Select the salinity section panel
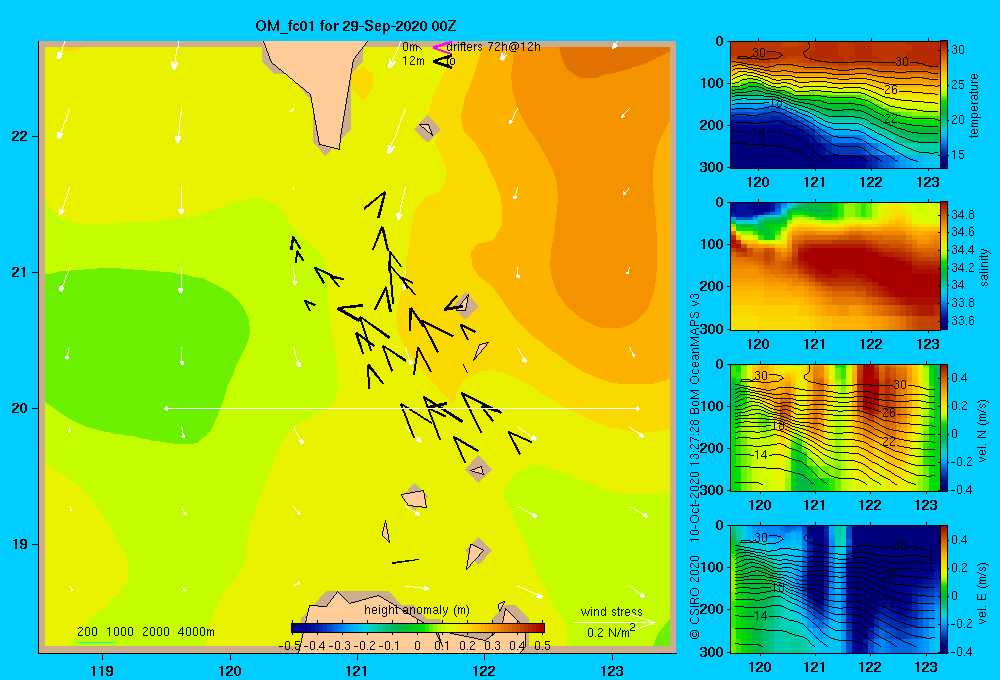 (x=834, y=266)
